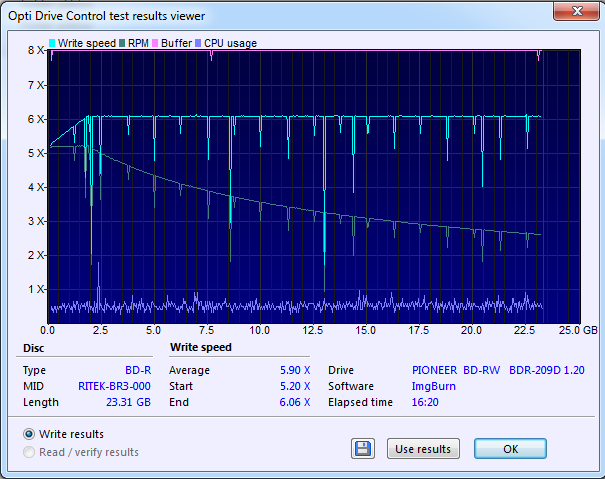Click the 8 X label on the vertical axis

36,50
